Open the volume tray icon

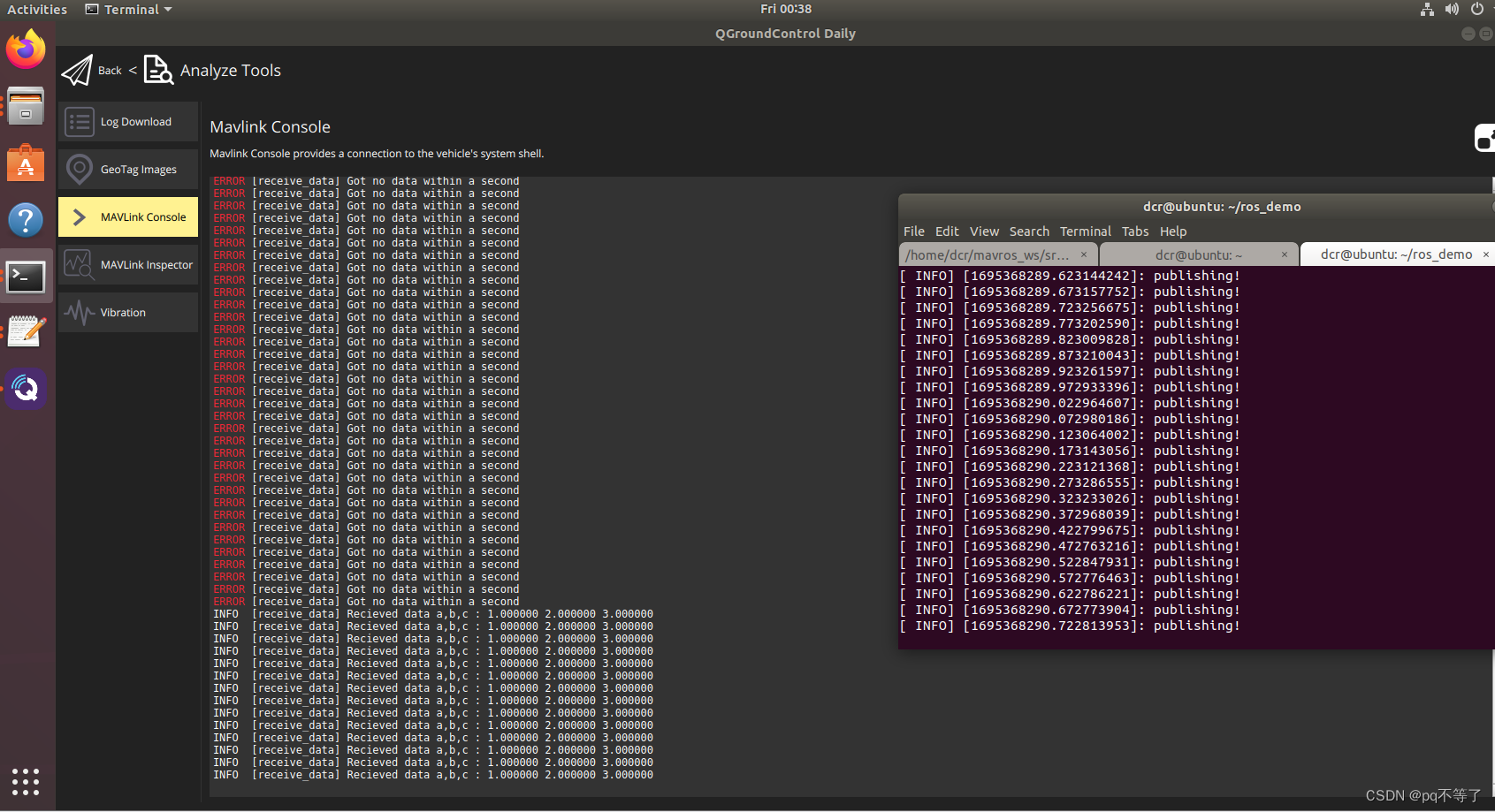click(x=1452, y=9)
